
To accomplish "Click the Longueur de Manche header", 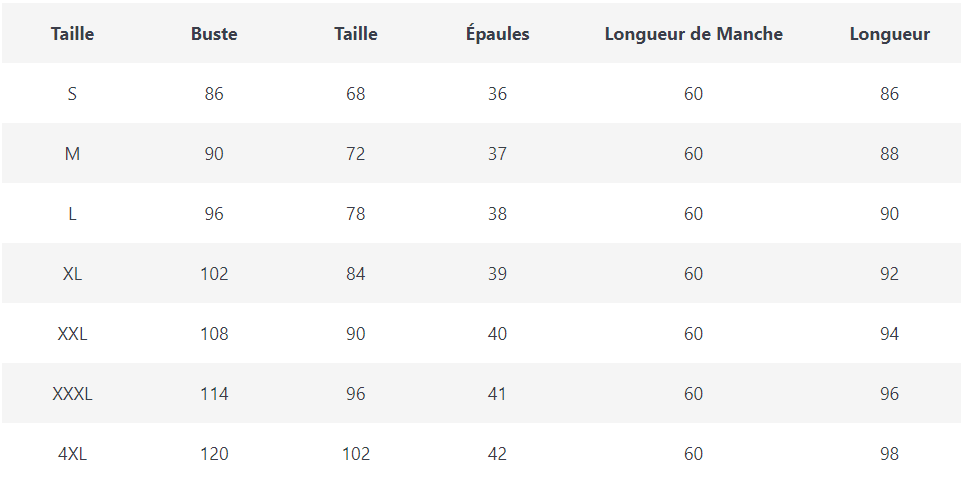I will [693, 34].
